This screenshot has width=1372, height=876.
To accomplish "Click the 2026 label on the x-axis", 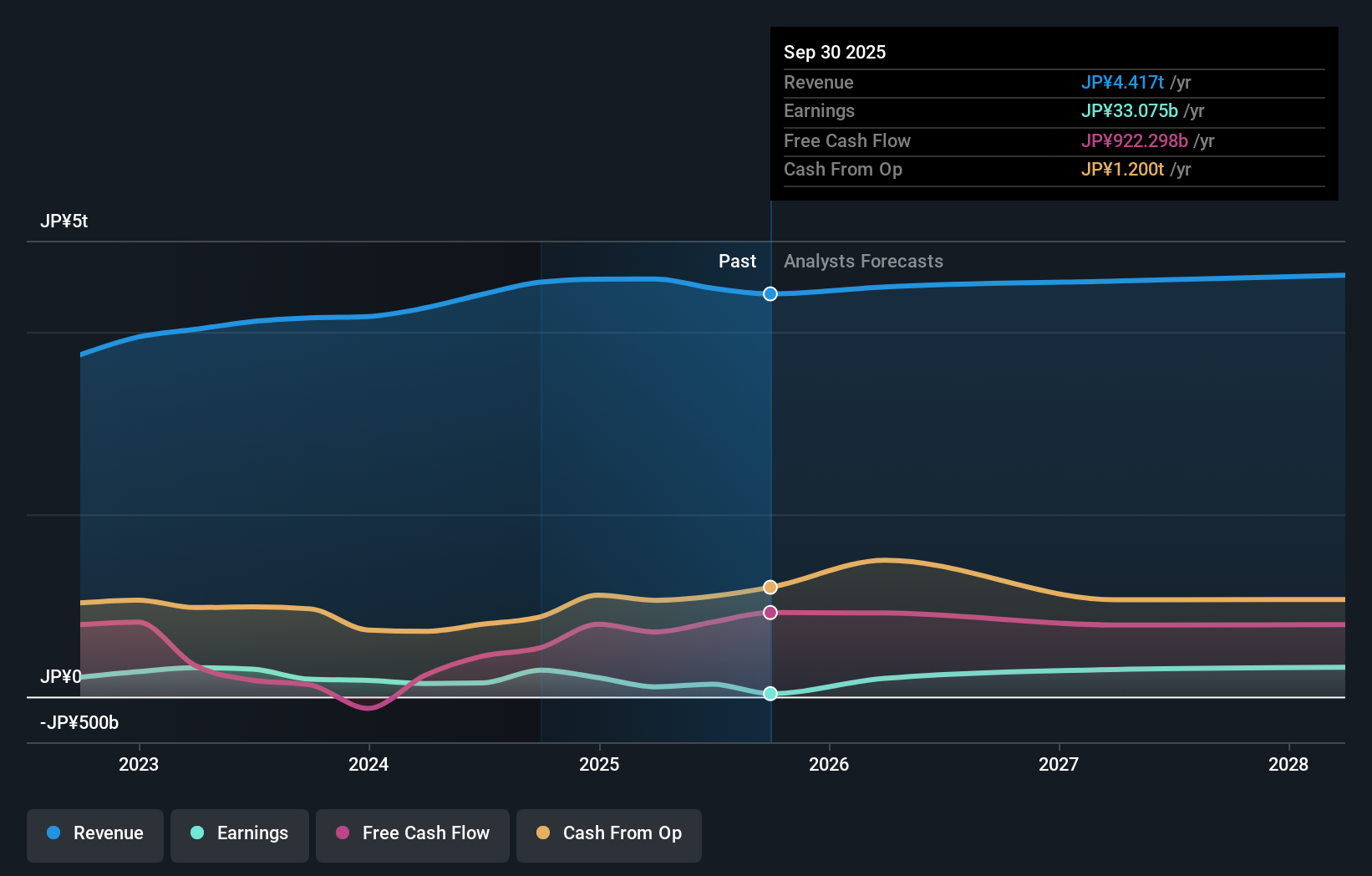I will tap(828, 764).
